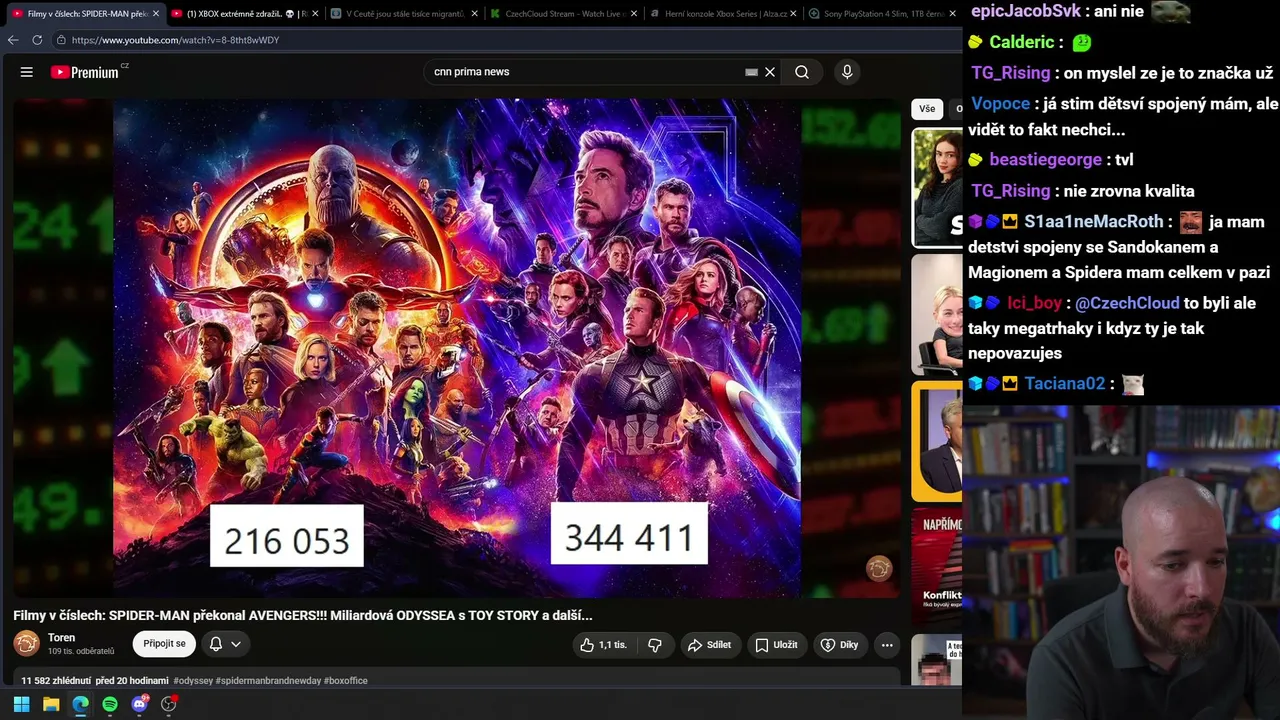
Task: Close the XBOX extrémně zdražil tab
Action: click(315, 14)
